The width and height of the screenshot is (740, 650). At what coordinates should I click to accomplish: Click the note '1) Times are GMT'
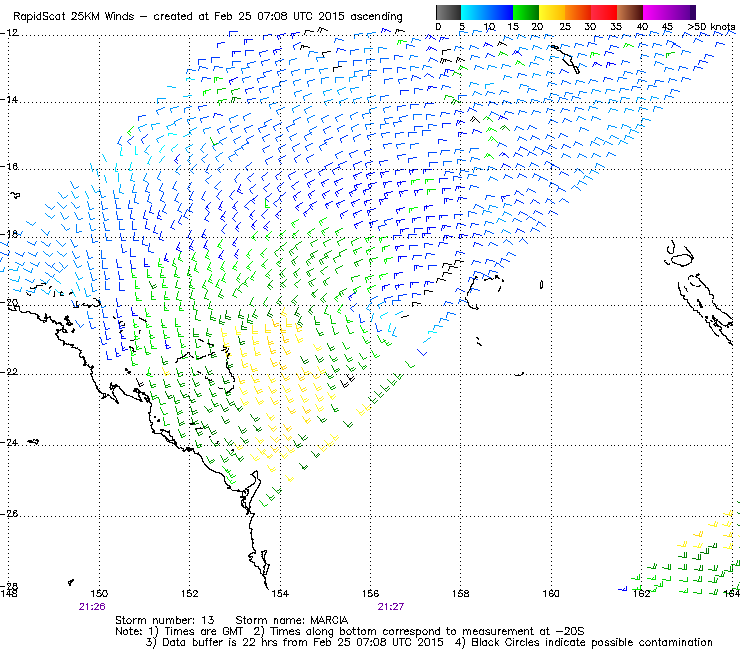(x=196, y=632)
